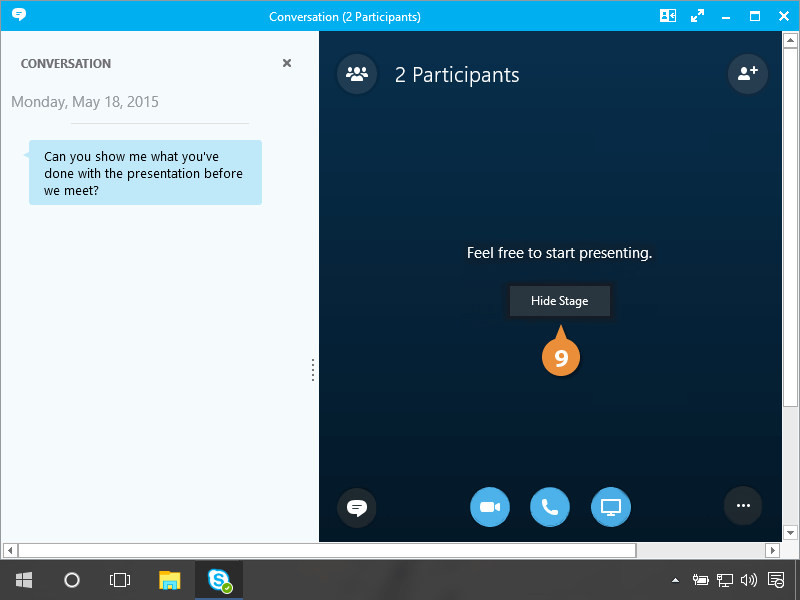The image size is (800, 600).
Task: Click the scroll right arrow
Action: 772,550
